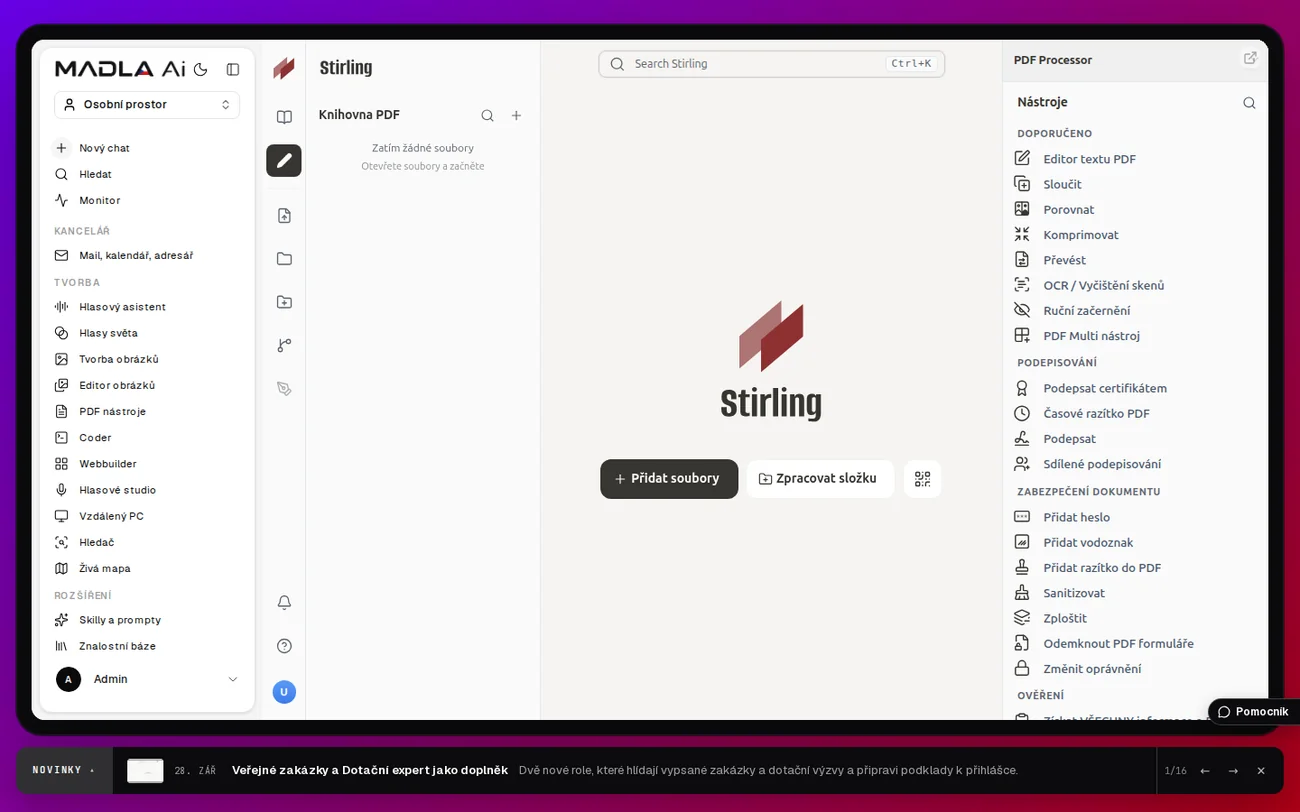Click the search icon in Knihovna PDF
The height and width of the screenshot is (812, 1300).
487,115
